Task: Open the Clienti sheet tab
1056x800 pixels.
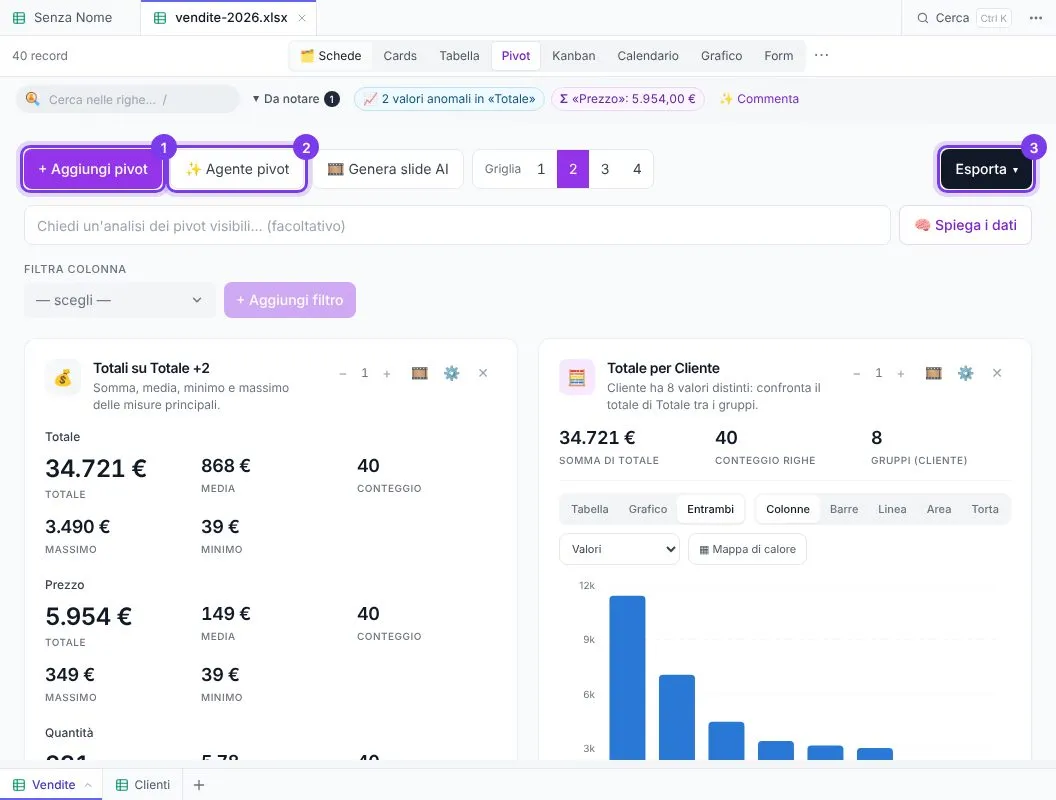Action: tap(143, 785)
